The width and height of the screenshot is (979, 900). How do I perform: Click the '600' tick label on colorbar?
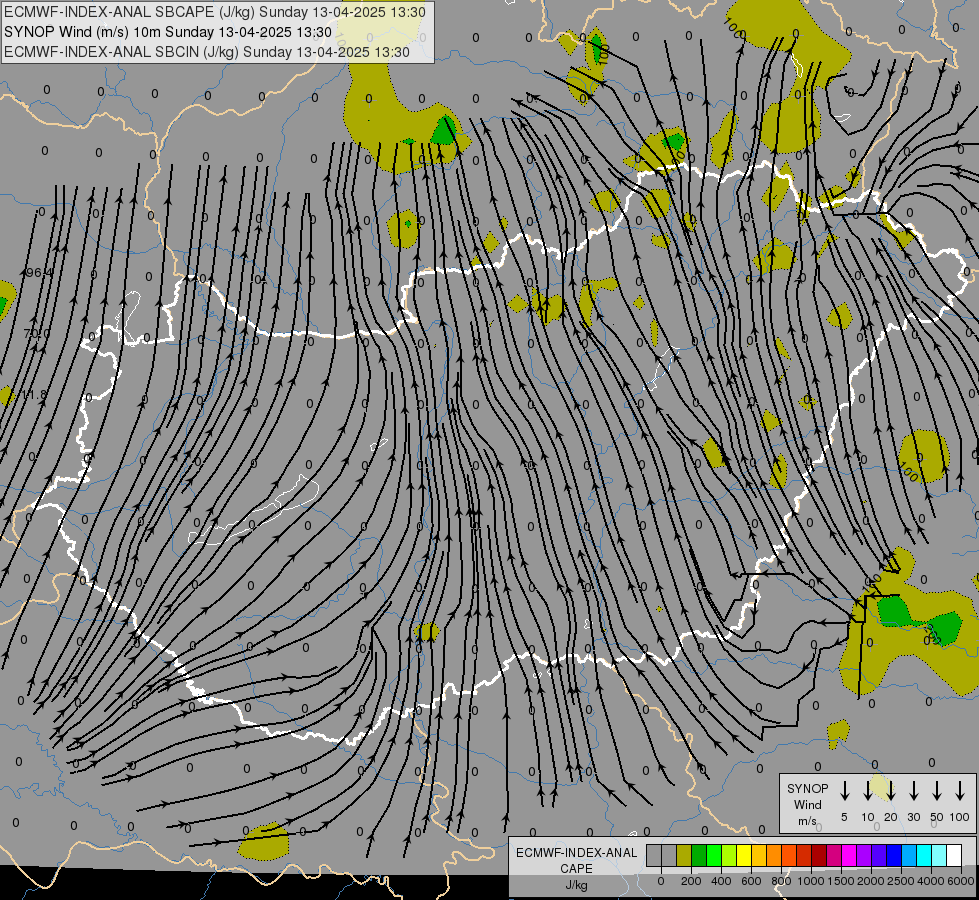751,881
